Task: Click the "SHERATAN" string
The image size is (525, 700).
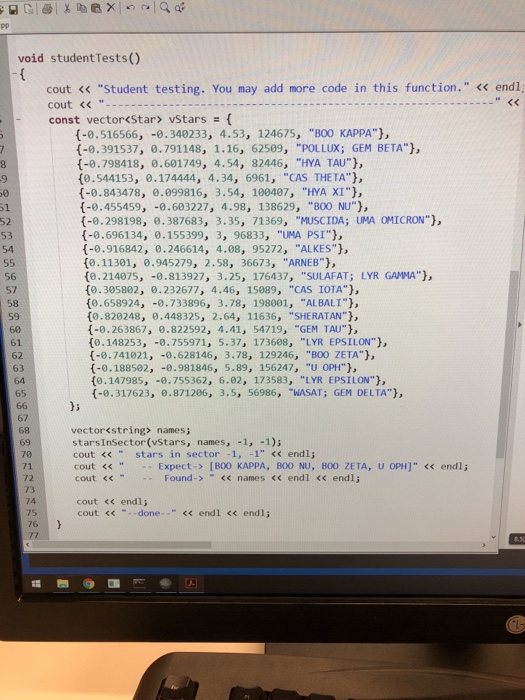Action: pos(318,316)
